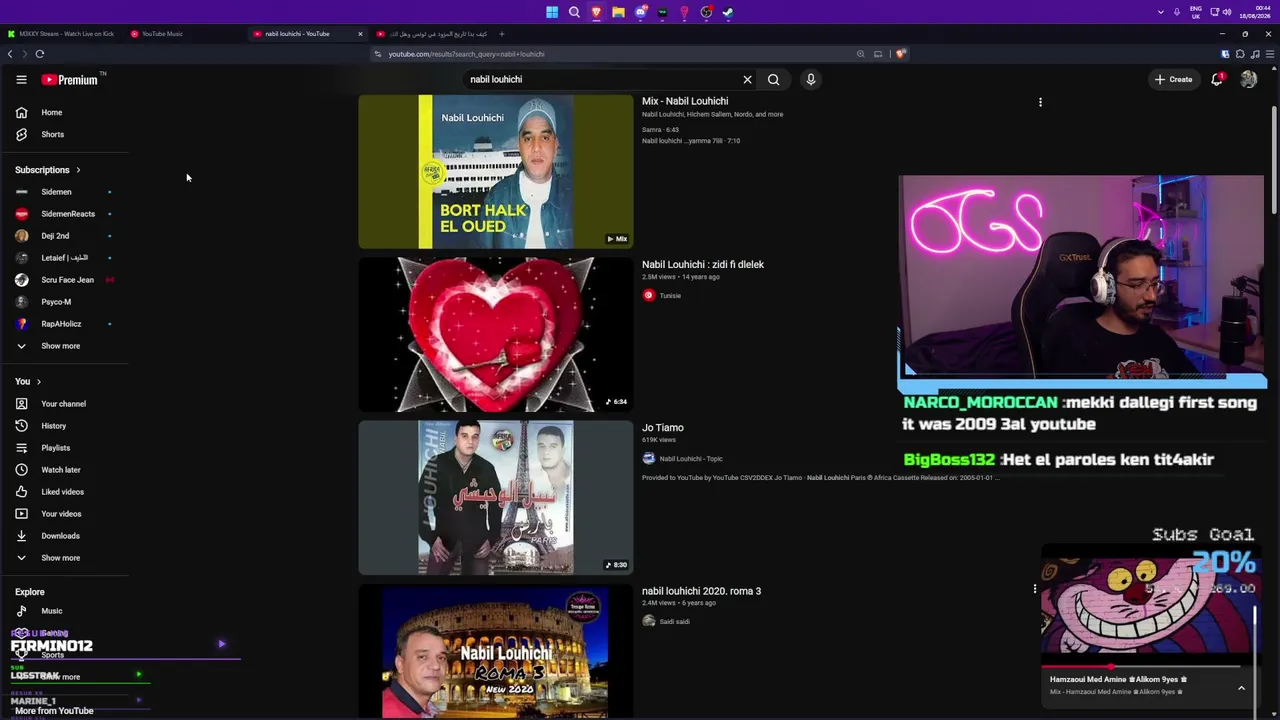Open Steam from the taskbar
The width and height of the screenshot is (1280, 720).
pos(728,12)
